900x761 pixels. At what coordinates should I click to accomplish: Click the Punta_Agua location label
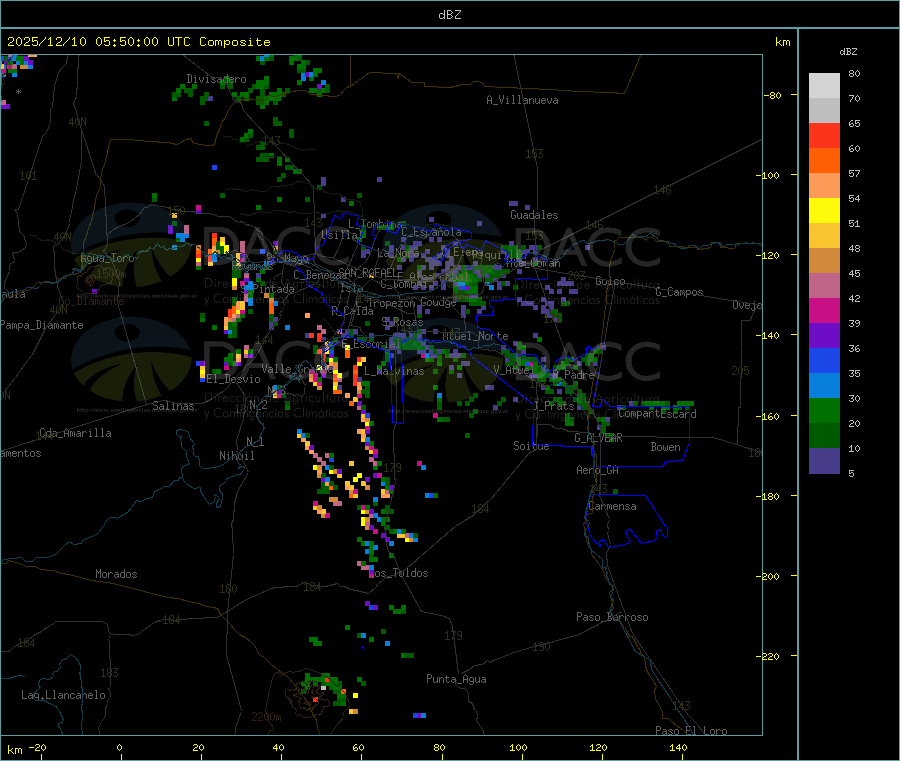coord(456,679)
